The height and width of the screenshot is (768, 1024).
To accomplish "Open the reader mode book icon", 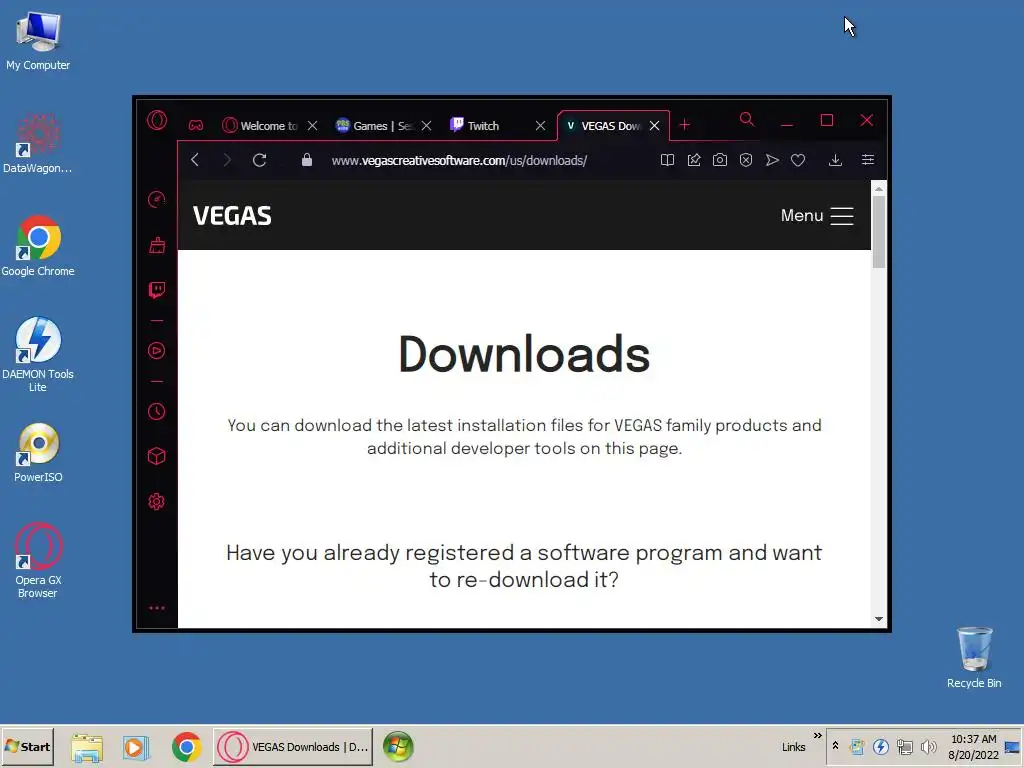I will pyautogui.click(x=667, y=160).
